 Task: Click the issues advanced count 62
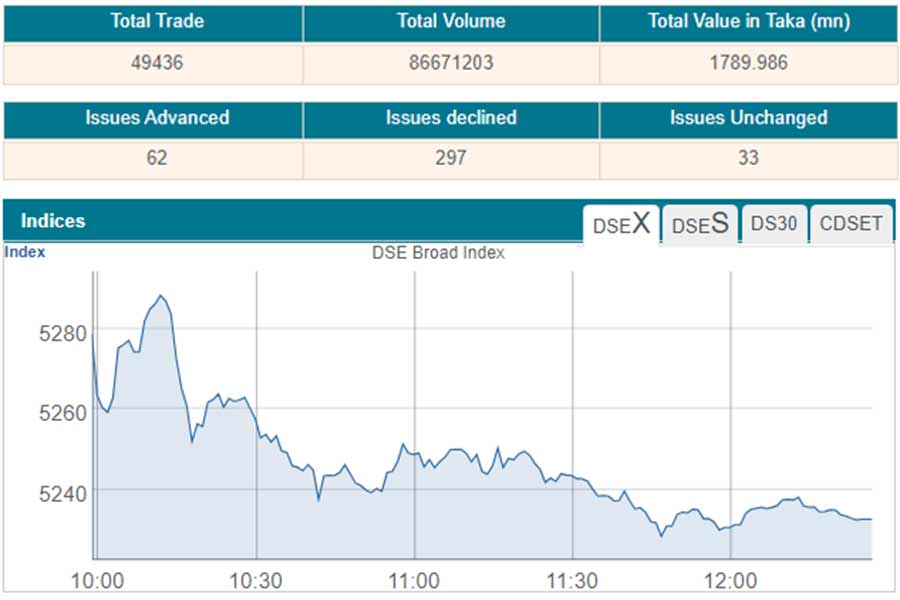pos(156,158)
